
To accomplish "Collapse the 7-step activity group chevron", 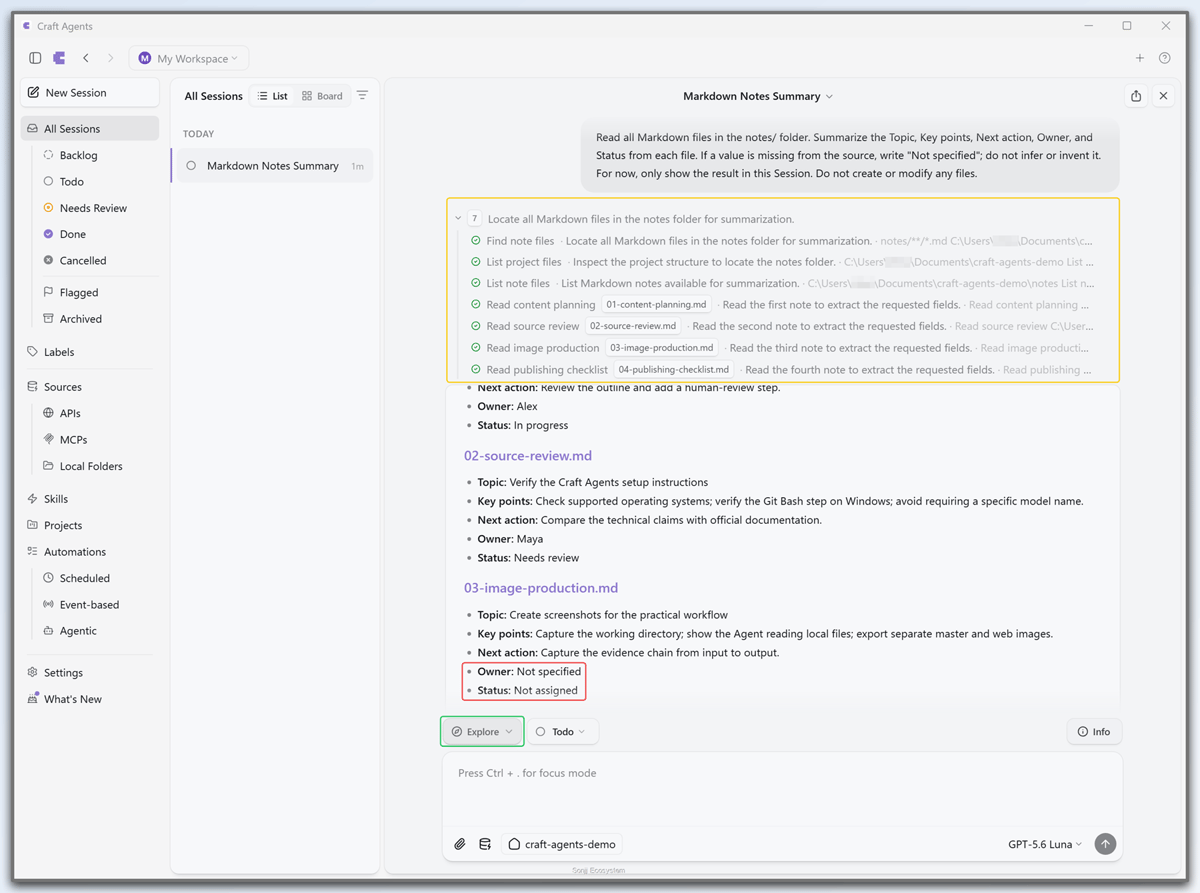I will 458,219.
